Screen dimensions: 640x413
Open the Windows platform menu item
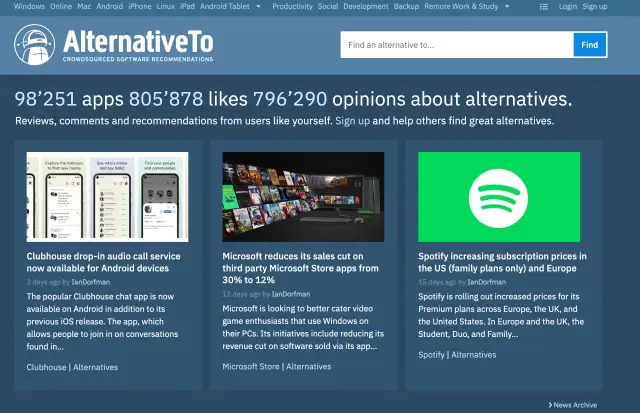click(x=29, y=7)
